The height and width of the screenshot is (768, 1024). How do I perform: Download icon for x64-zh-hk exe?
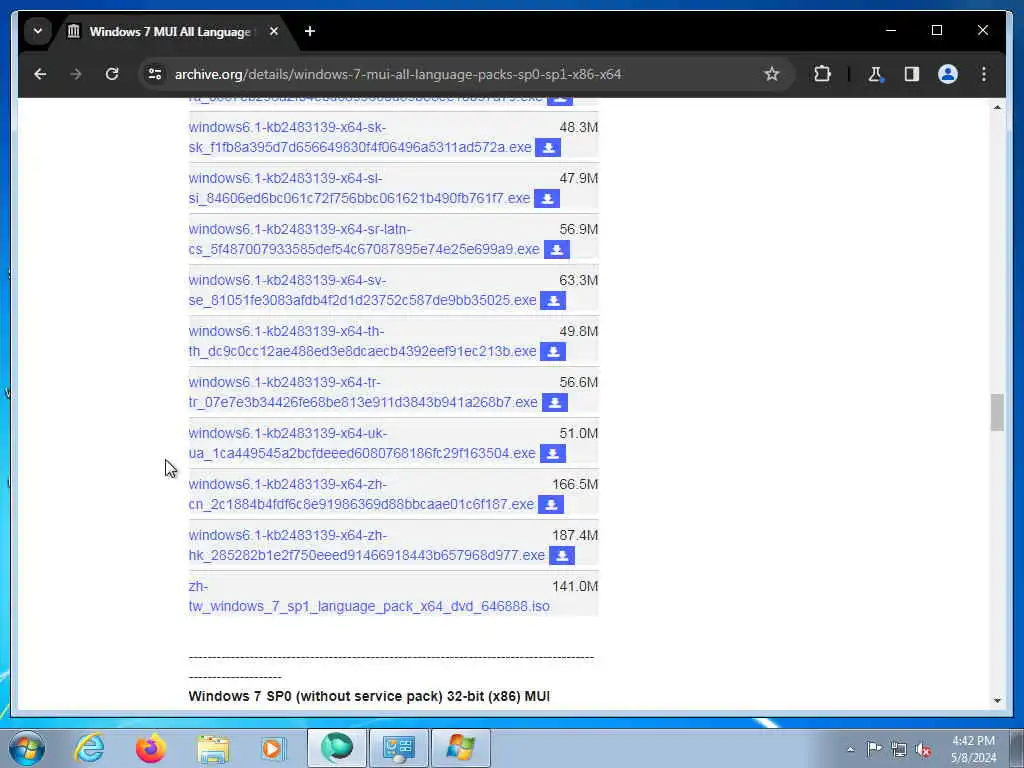click(562, 555)
